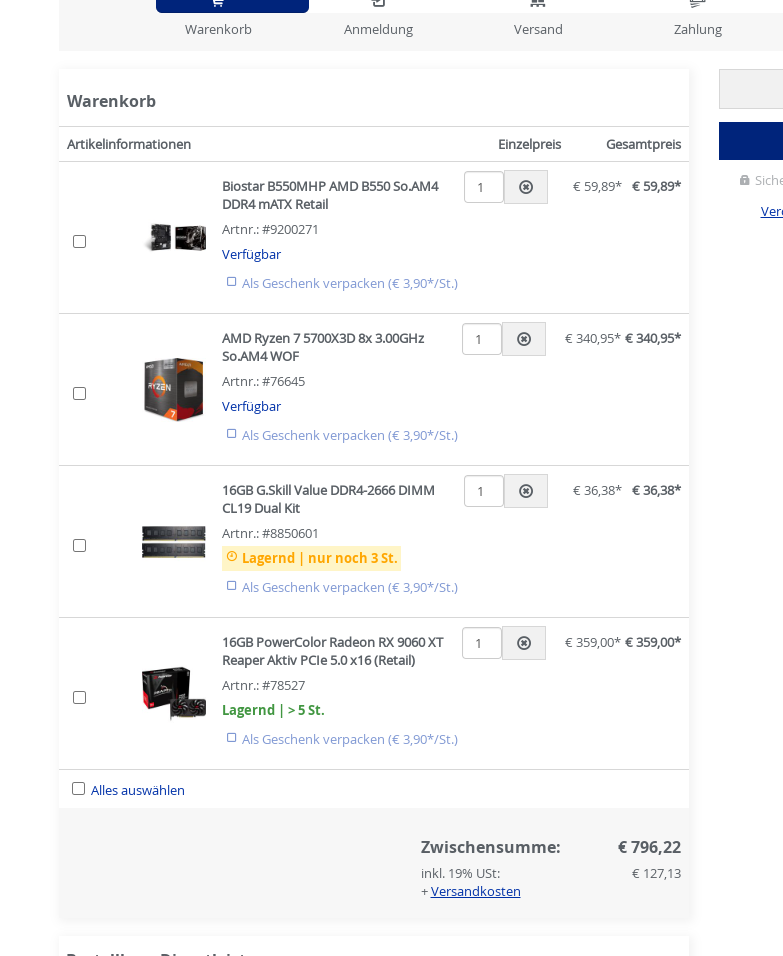Remove AMD Ryzen 7 5700X3D from cart

click(524, 339)
